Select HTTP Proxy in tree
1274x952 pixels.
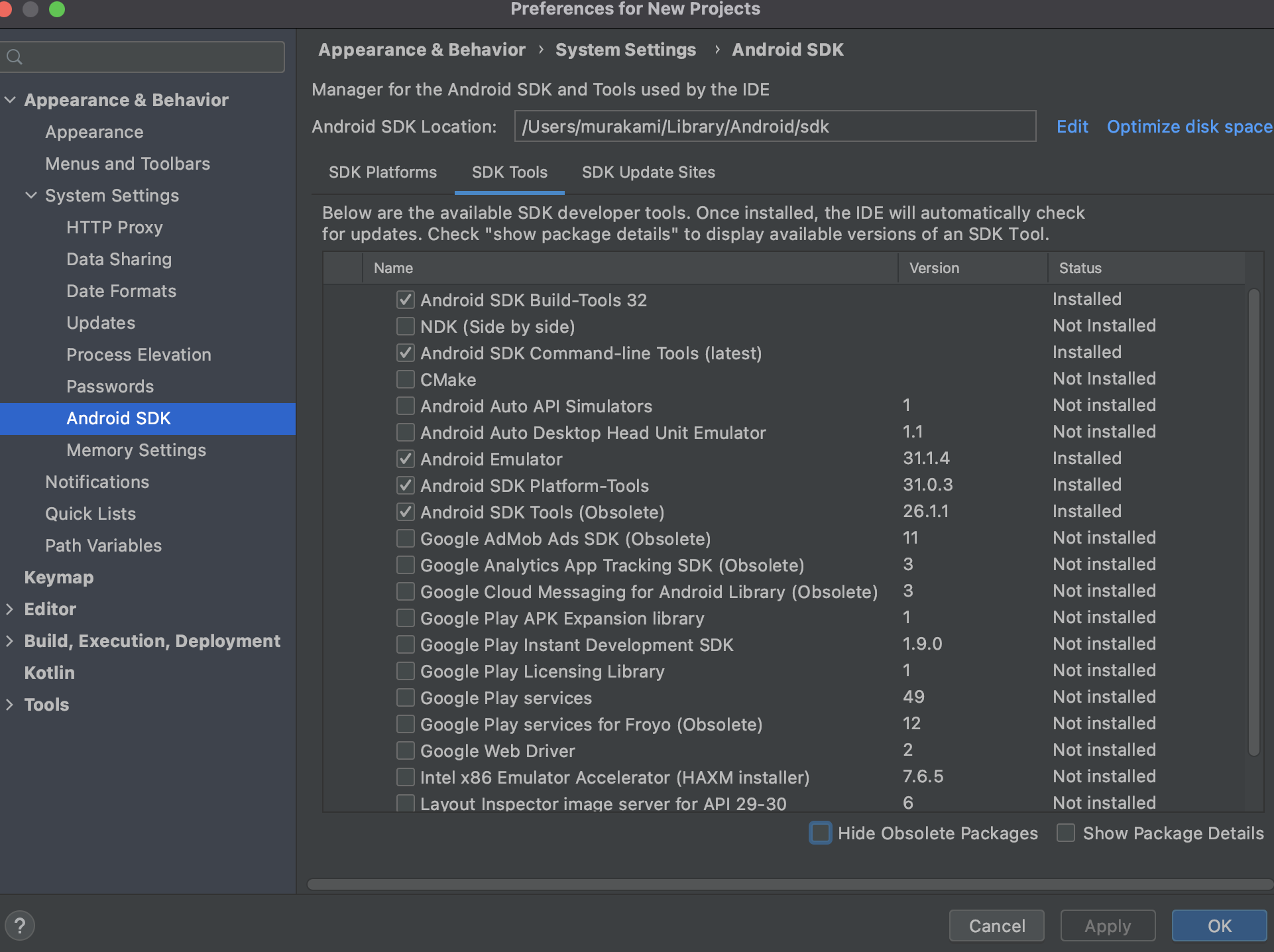point(114,227)
